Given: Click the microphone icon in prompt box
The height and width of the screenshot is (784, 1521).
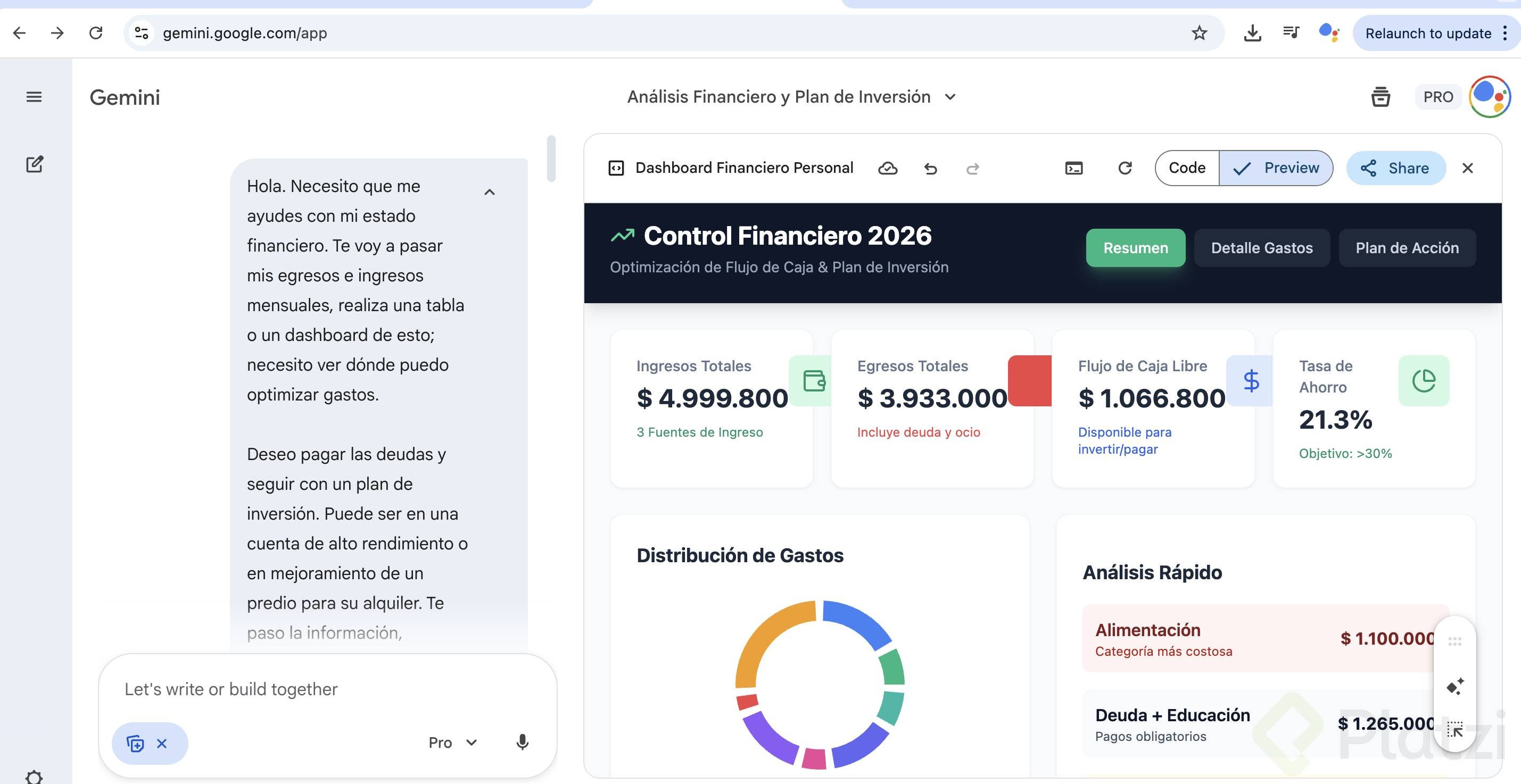Looking at the screenshot, I should [x=522, y=742].
